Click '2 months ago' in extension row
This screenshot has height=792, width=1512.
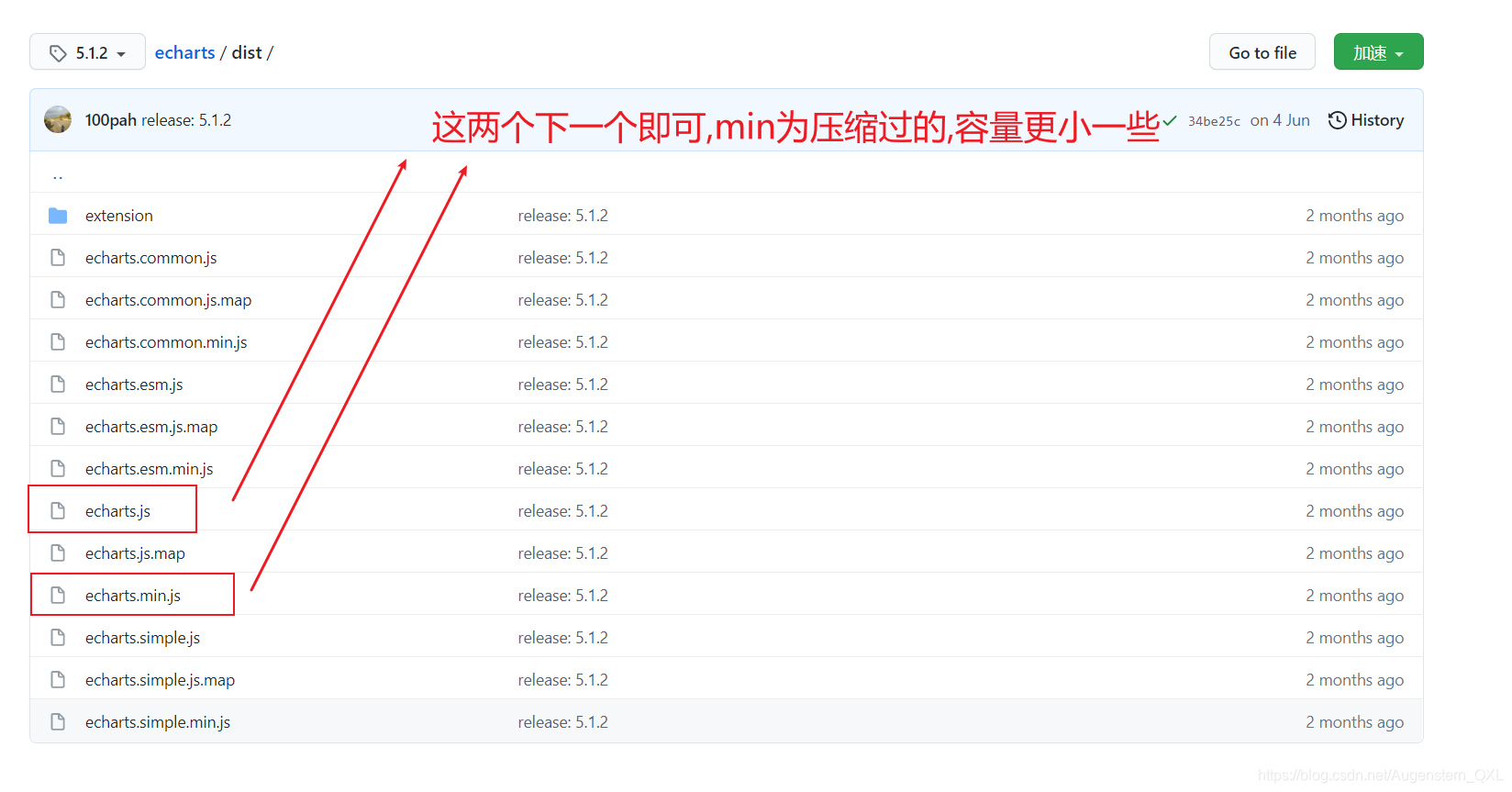coord(1354,216)
